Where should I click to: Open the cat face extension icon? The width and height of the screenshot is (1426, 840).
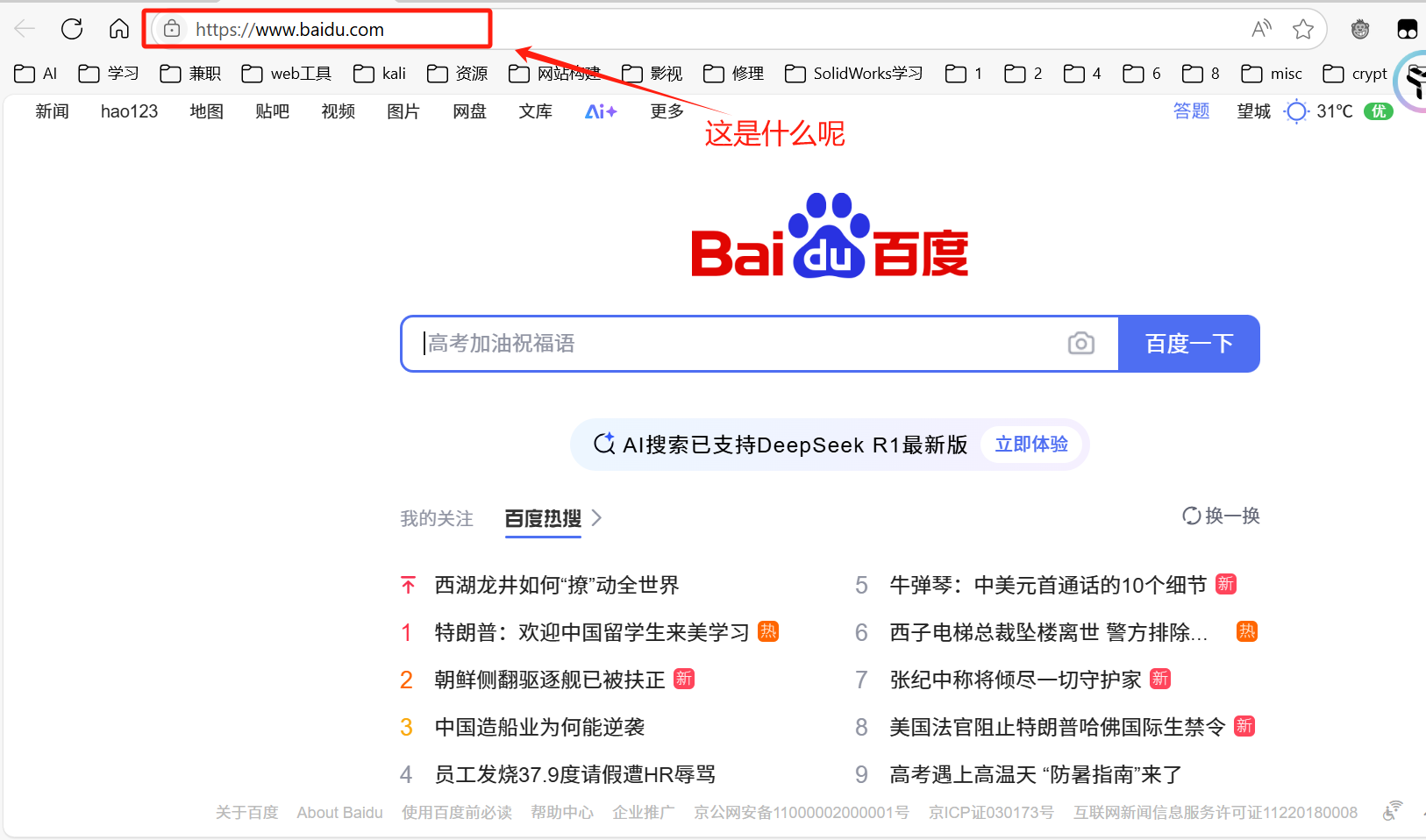(x=1360, y=29)
